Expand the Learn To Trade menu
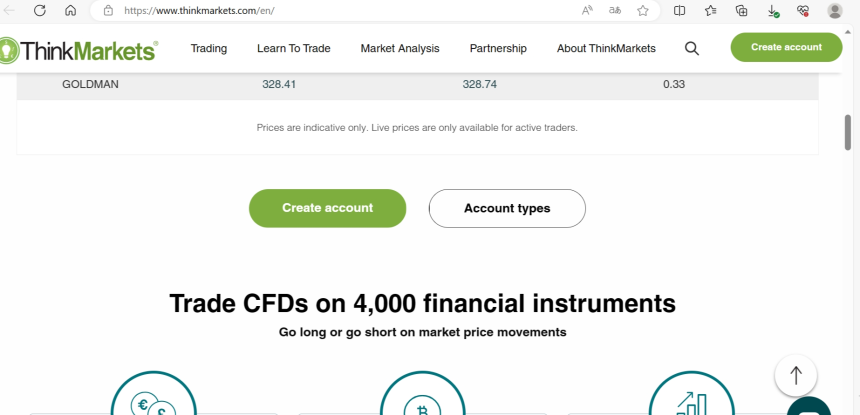Screen dimensions: 860x415 293,48
